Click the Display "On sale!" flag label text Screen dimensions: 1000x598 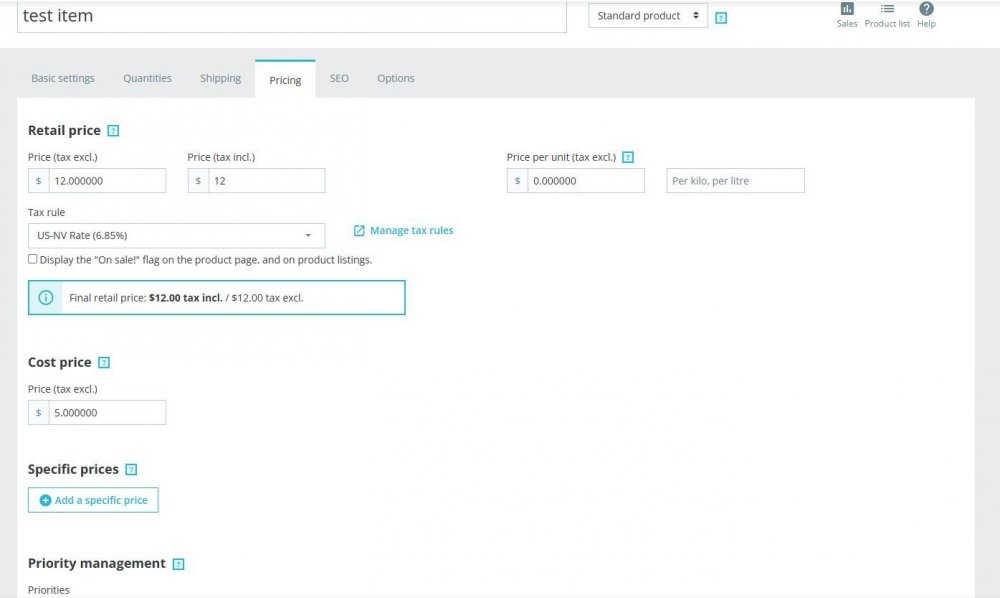point(206,260)
